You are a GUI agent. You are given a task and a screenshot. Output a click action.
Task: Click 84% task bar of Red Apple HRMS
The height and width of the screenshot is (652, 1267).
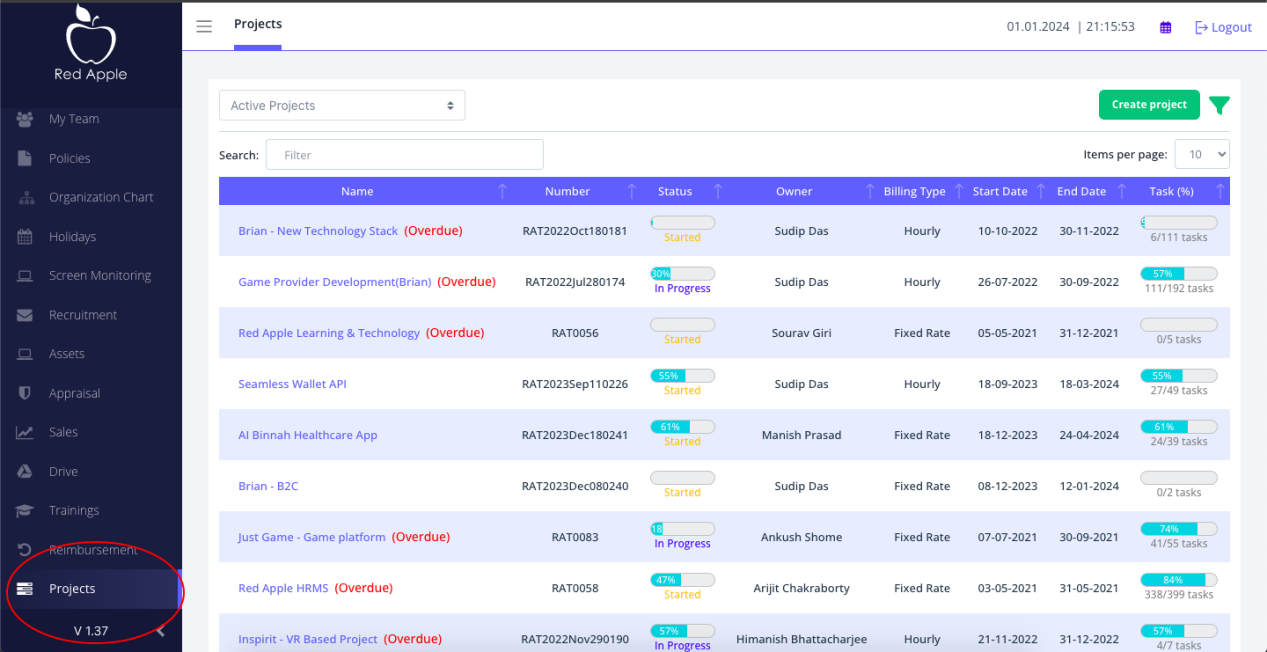coord(1179,579)
